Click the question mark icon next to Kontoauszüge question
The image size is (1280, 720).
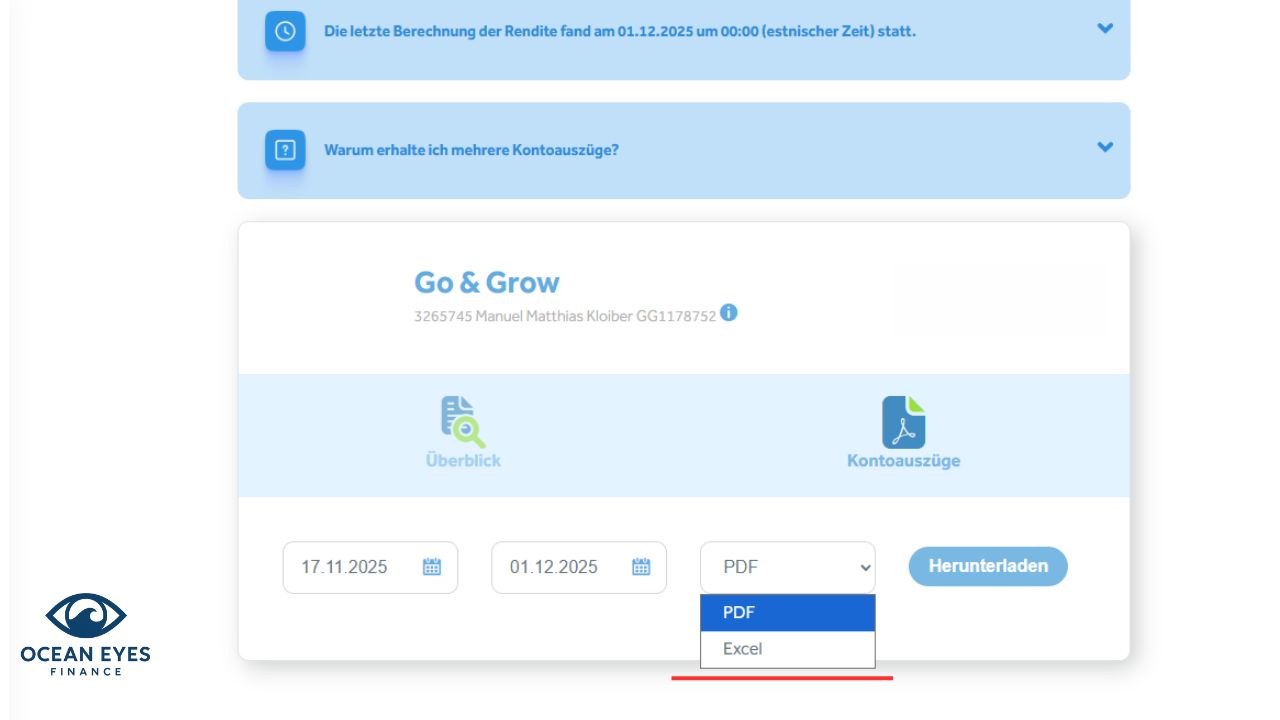(285, 148)
